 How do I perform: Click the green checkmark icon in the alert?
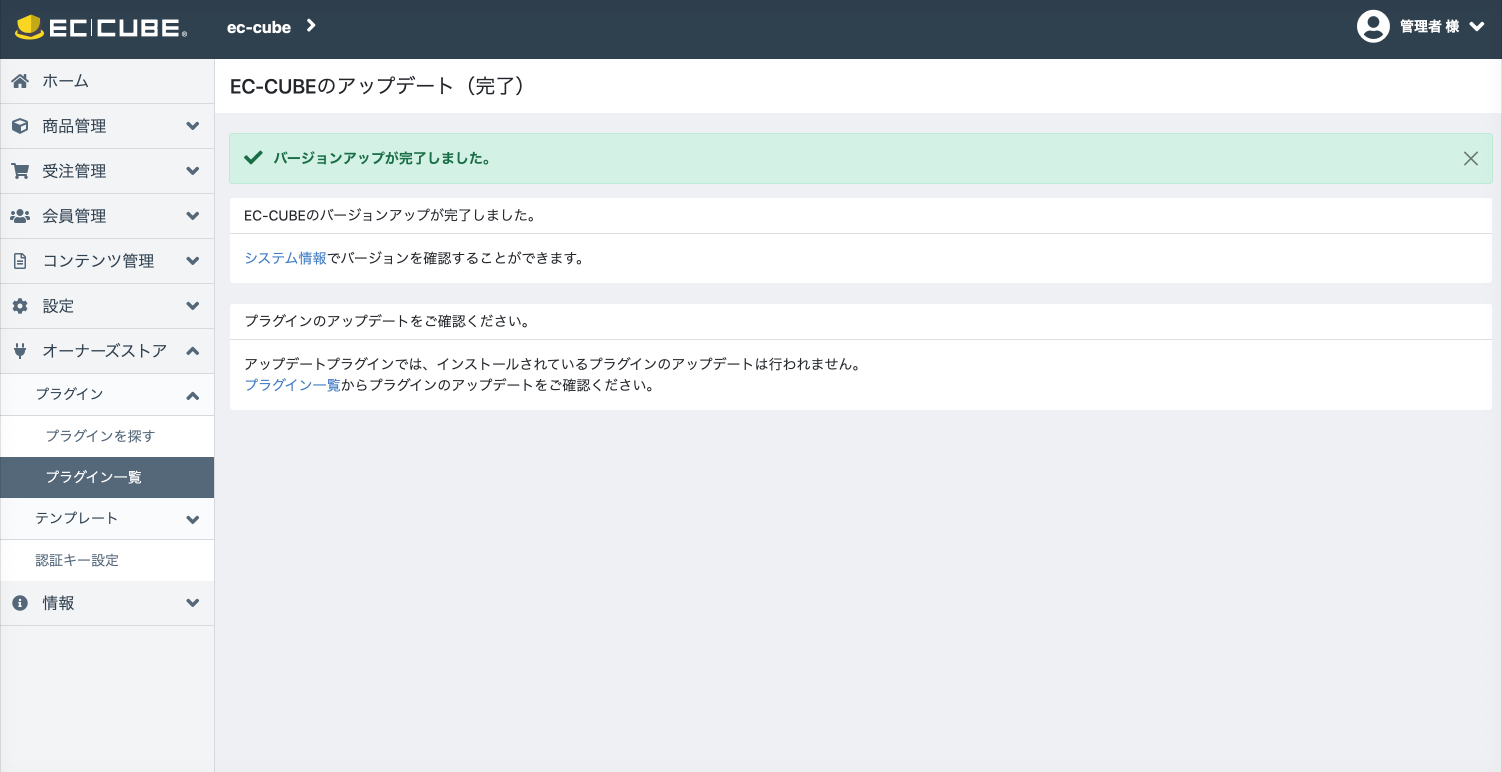tap(253, 158)
